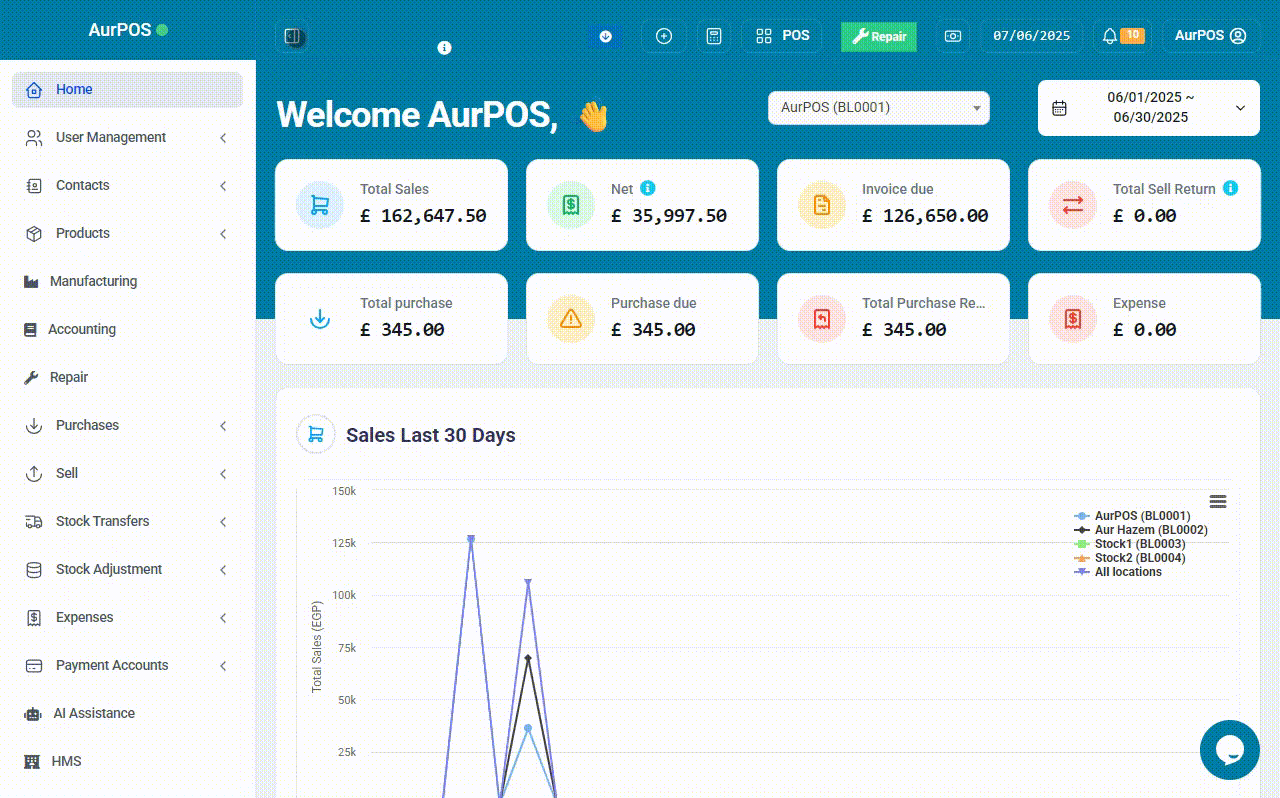Open Contacts sidebar item
The width and height of the screenshot is (1280, 798).
click(127, 185)
